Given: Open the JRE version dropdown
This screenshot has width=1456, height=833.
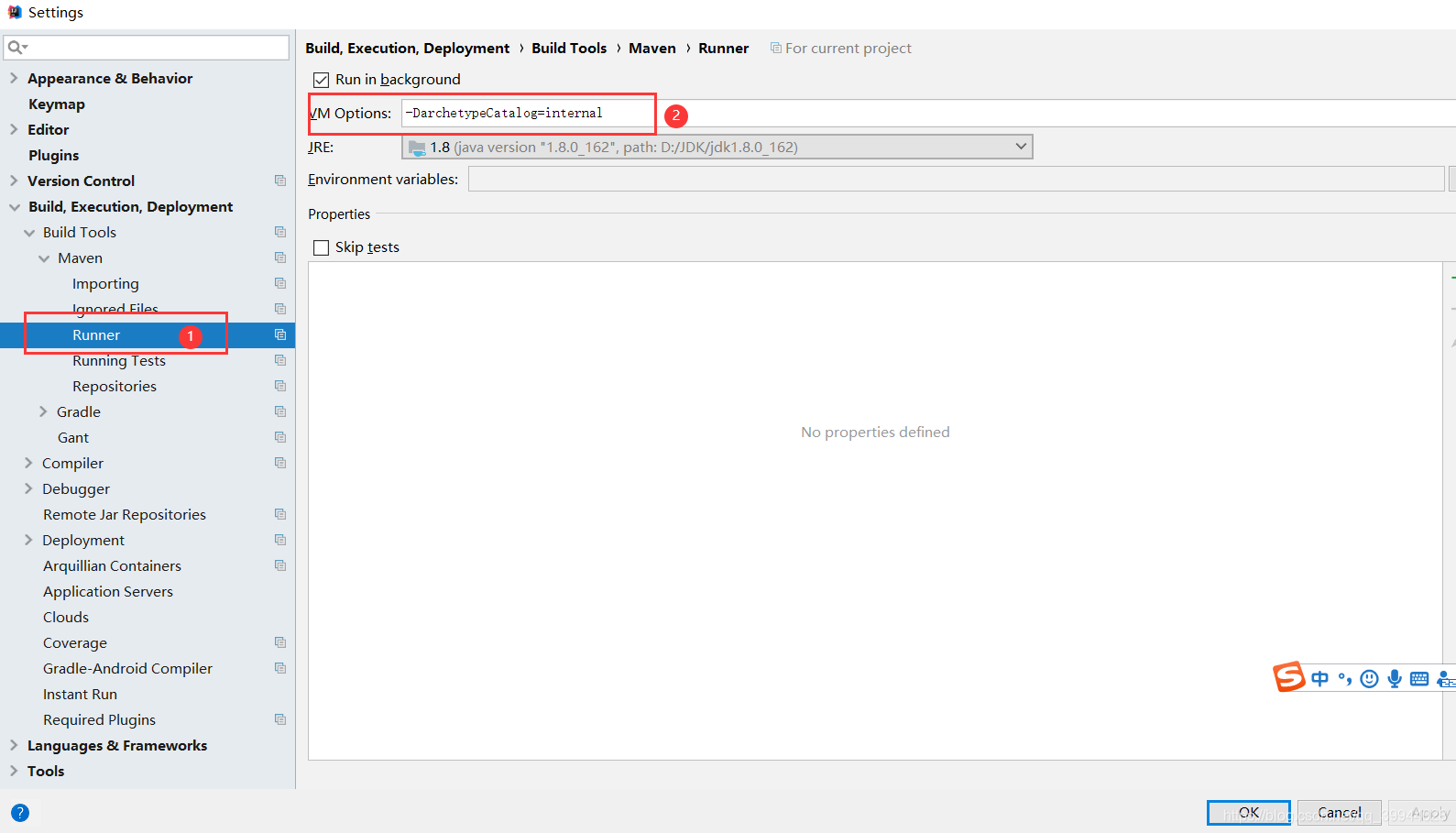Looking at the screenshot, I should (x=717, y=147).
